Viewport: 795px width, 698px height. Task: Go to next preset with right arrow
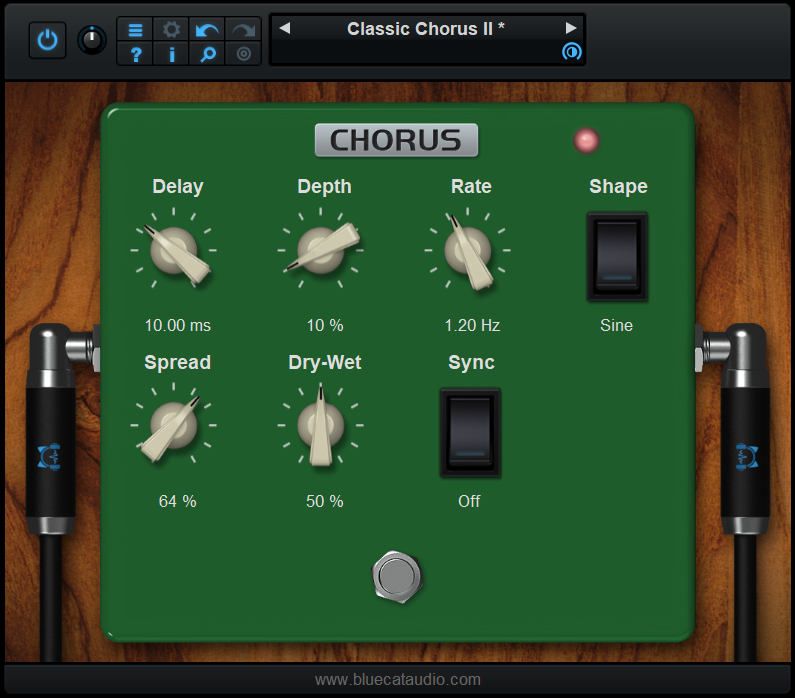571,28
